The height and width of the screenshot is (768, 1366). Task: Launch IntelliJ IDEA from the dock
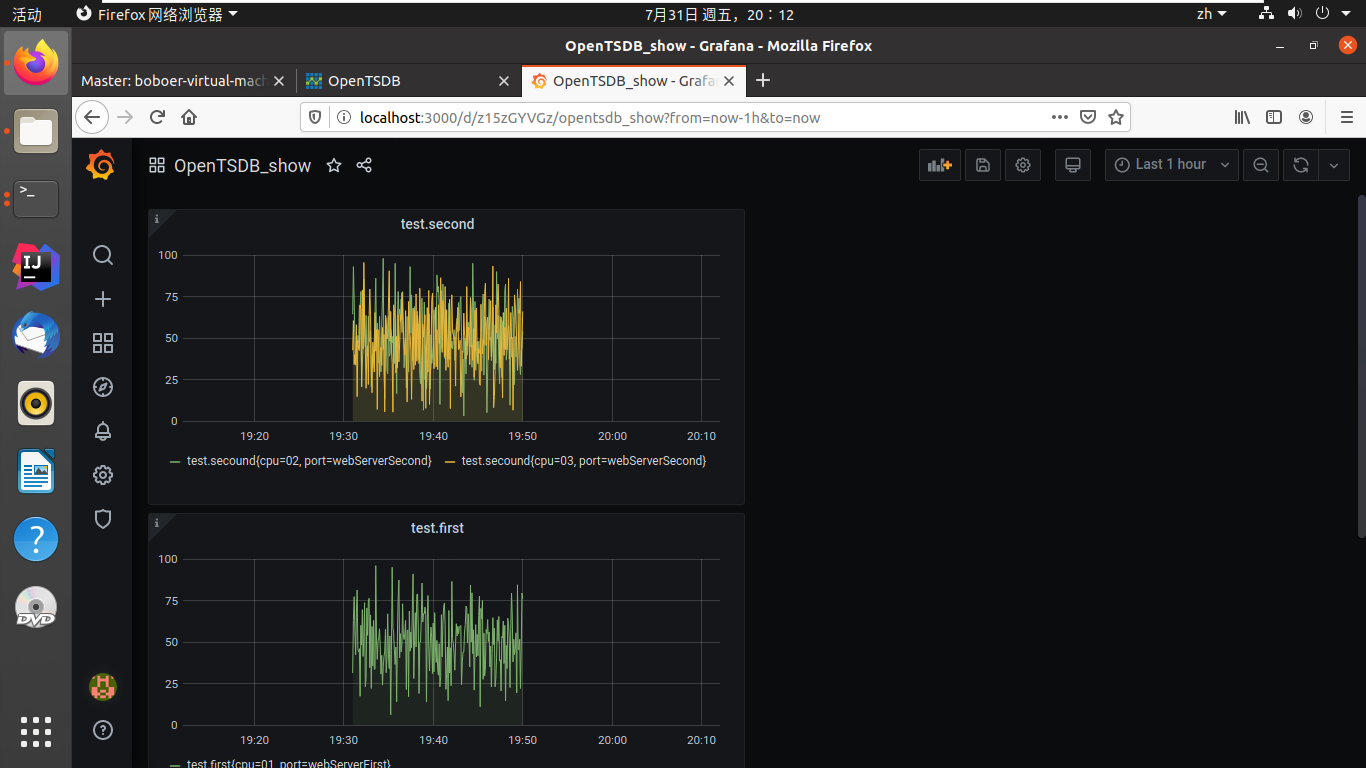pyautogui.click(x=36, y=267)
